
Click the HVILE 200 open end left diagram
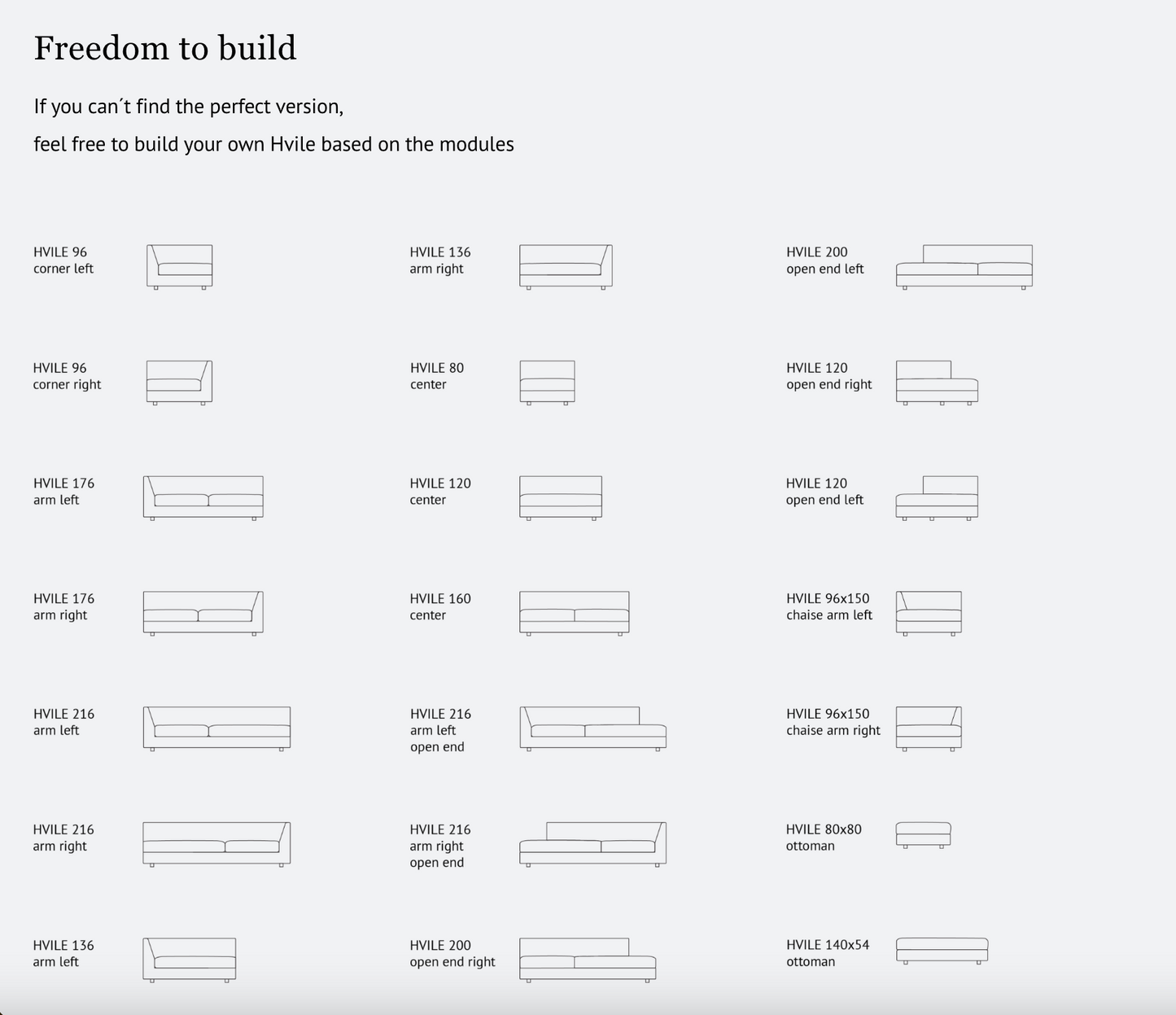click(964, 266)
